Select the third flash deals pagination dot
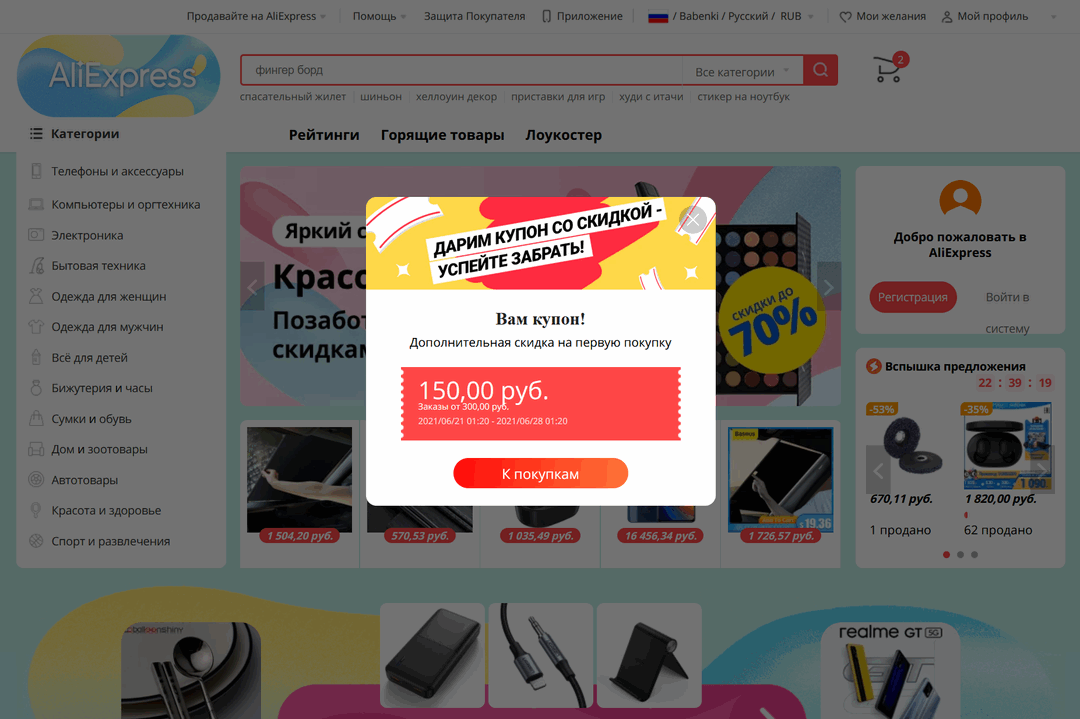This screenshot has width=1080, height=719. [x=974, y=554]
